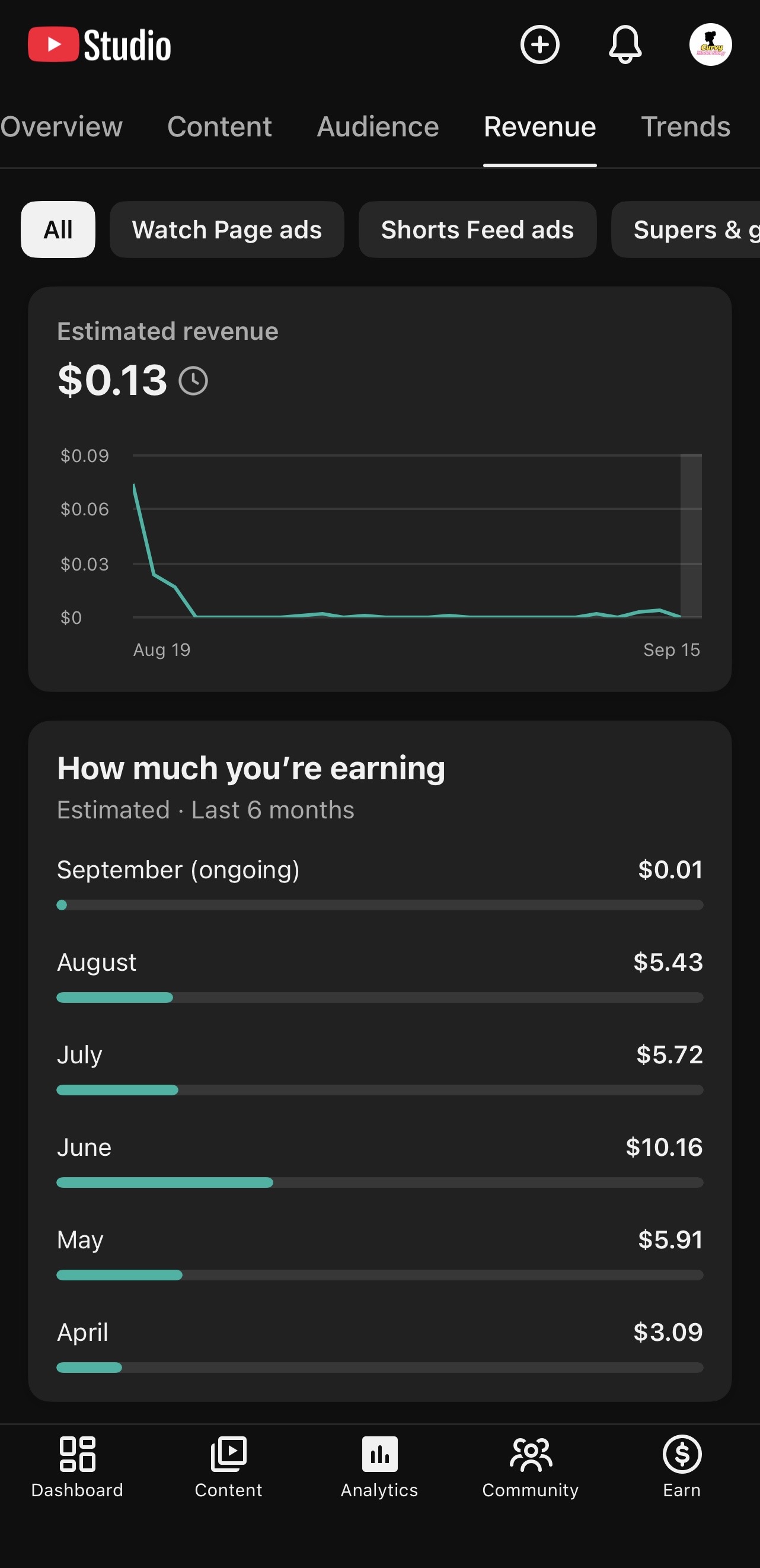Tap the June earnings progress bar
The width and height of the screenshot is (760, 1568).
[x=379, y=1182]
